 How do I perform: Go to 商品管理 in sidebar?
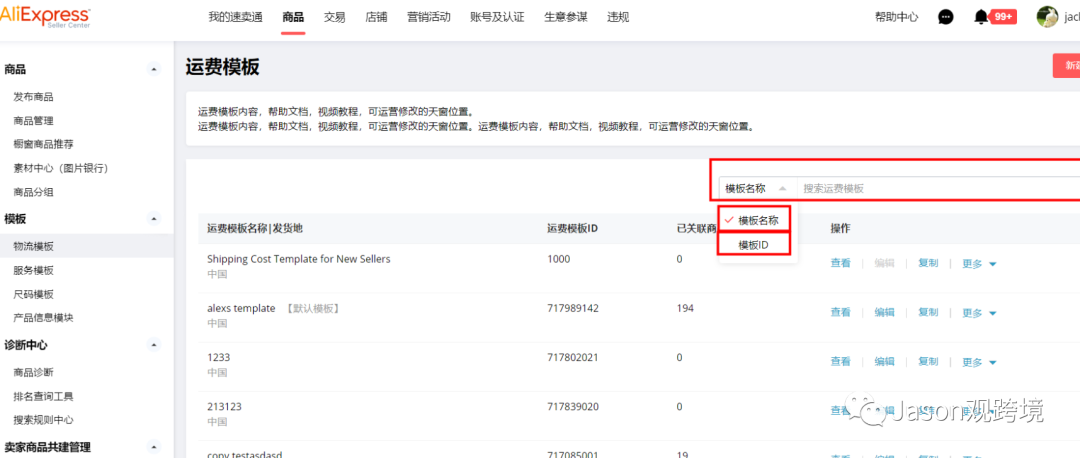tap(34, 121)
